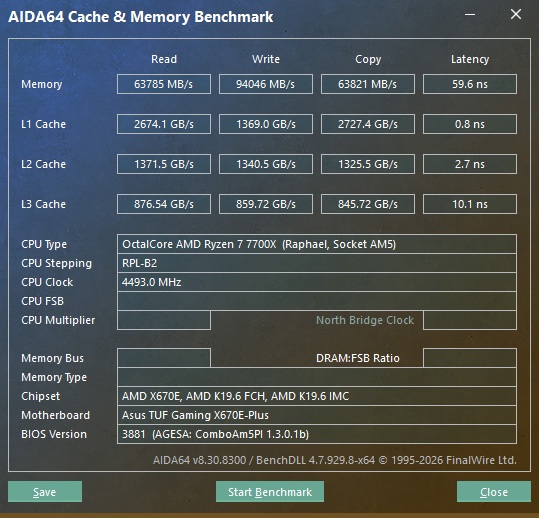Click the L1 Cache Read 2674.1 GB/s field

click(x=164, y=124)
